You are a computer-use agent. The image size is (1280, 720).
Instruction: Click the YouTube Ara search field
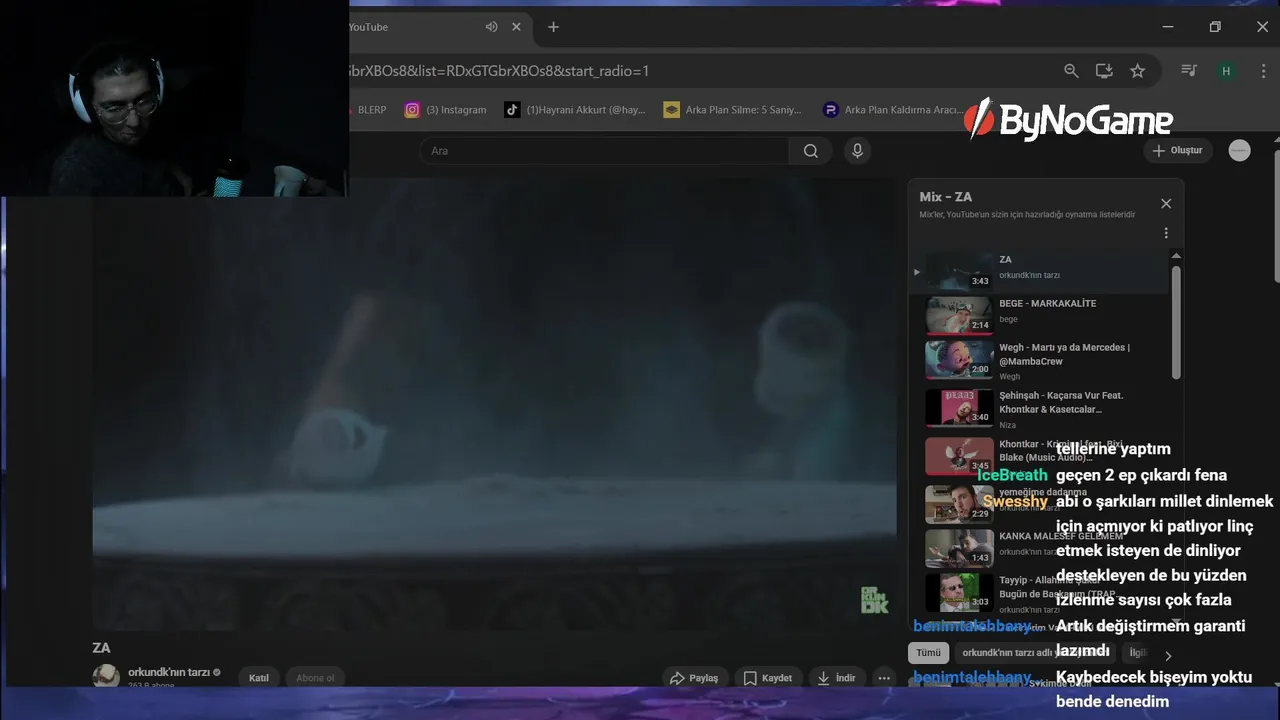coord(604,151)
